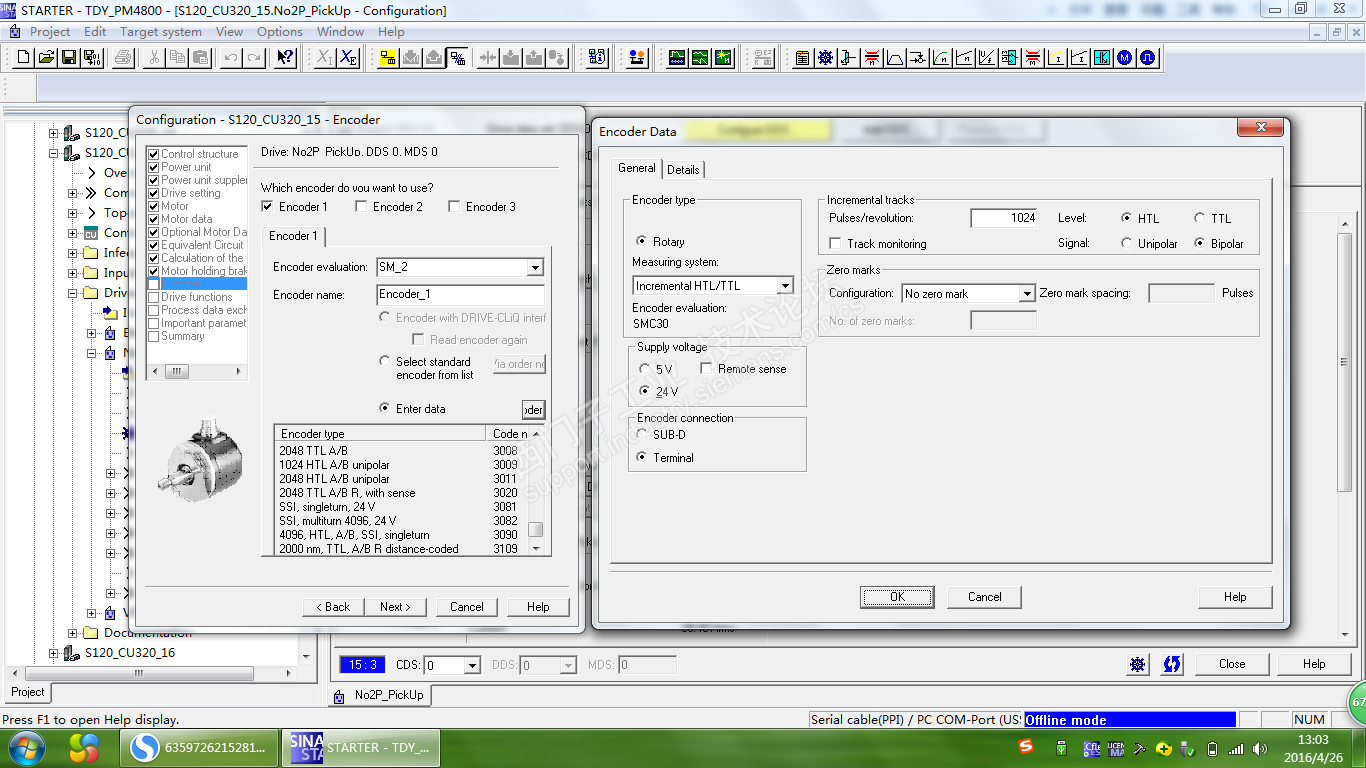1366x768 pixels.
Task: Click the blue refresh arrows icon near Close
Action: point(1172,664)
